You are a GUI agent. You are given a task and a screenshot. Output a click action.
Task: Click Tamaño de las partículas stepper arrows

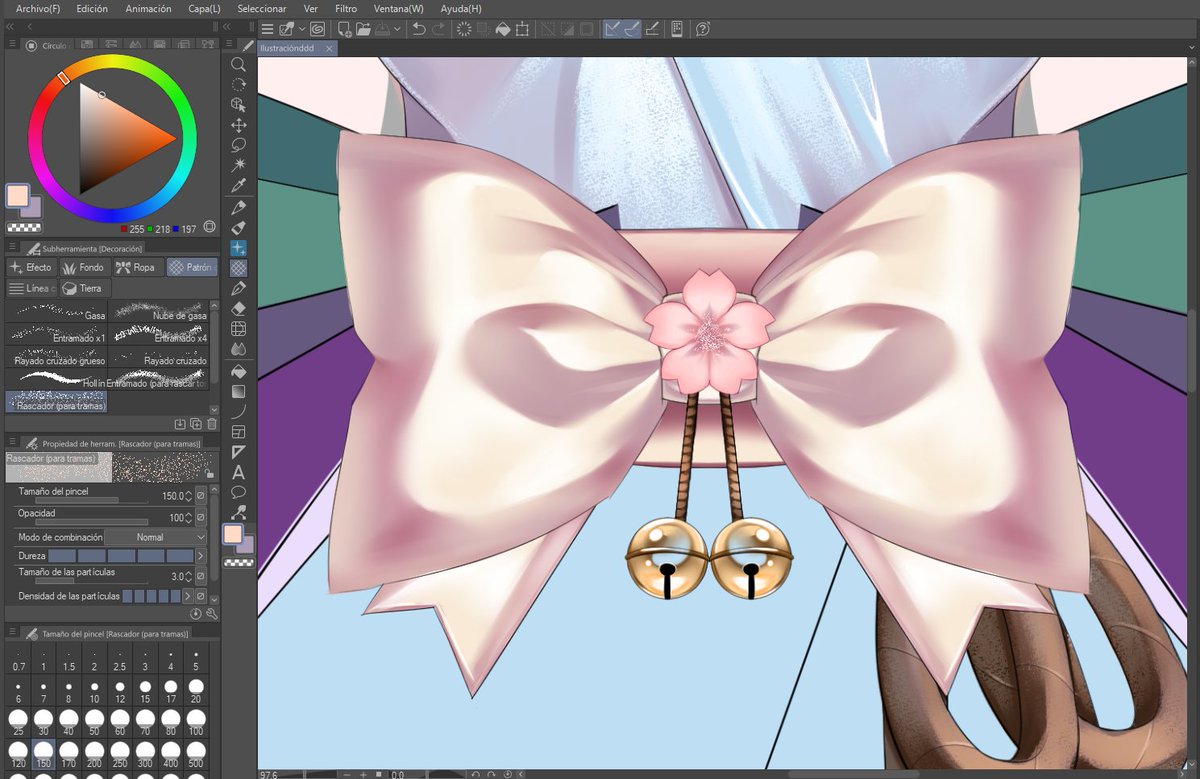[189, 576]
